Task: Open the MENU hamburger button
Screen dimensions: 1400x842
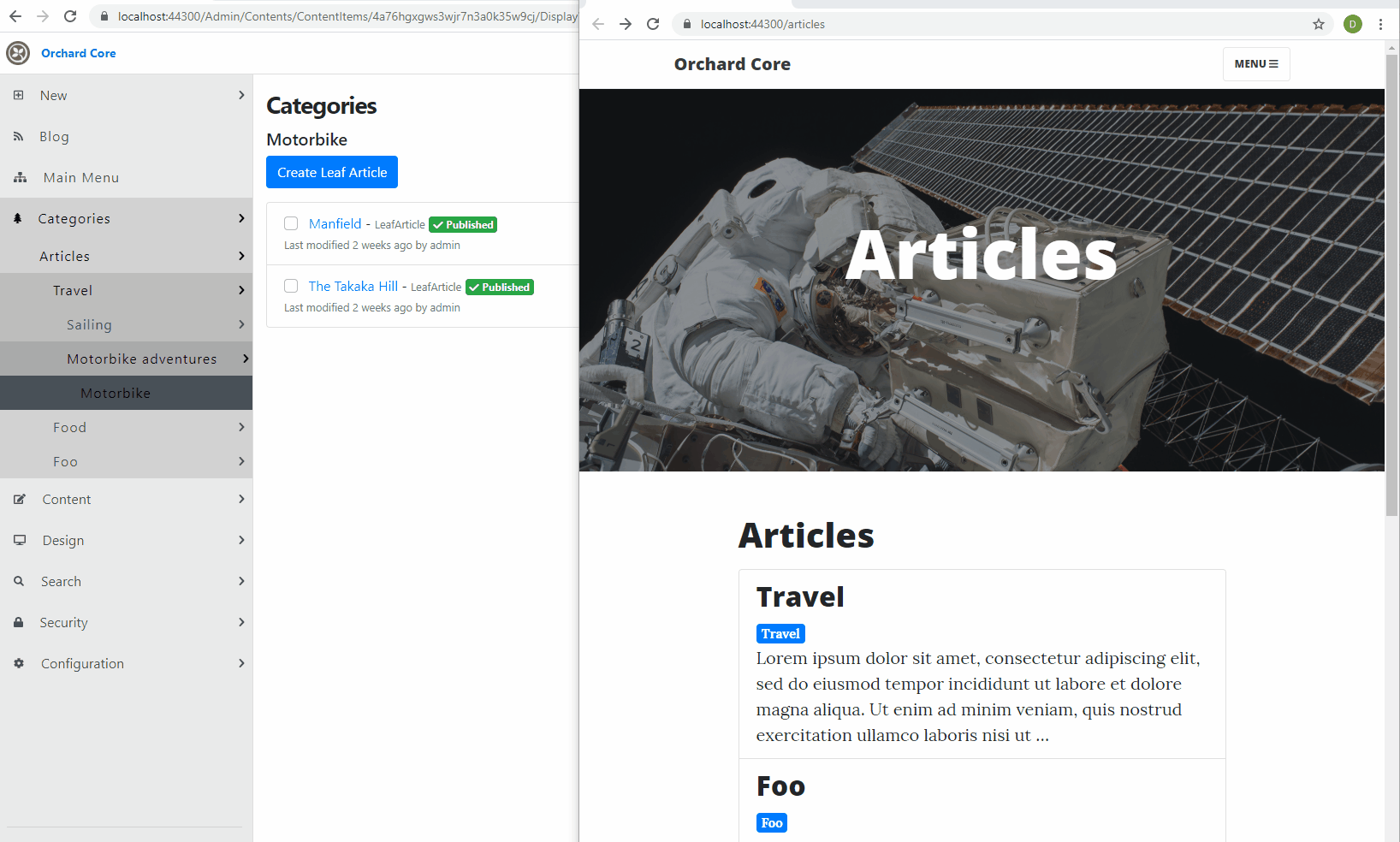Action: point(1256,64)
